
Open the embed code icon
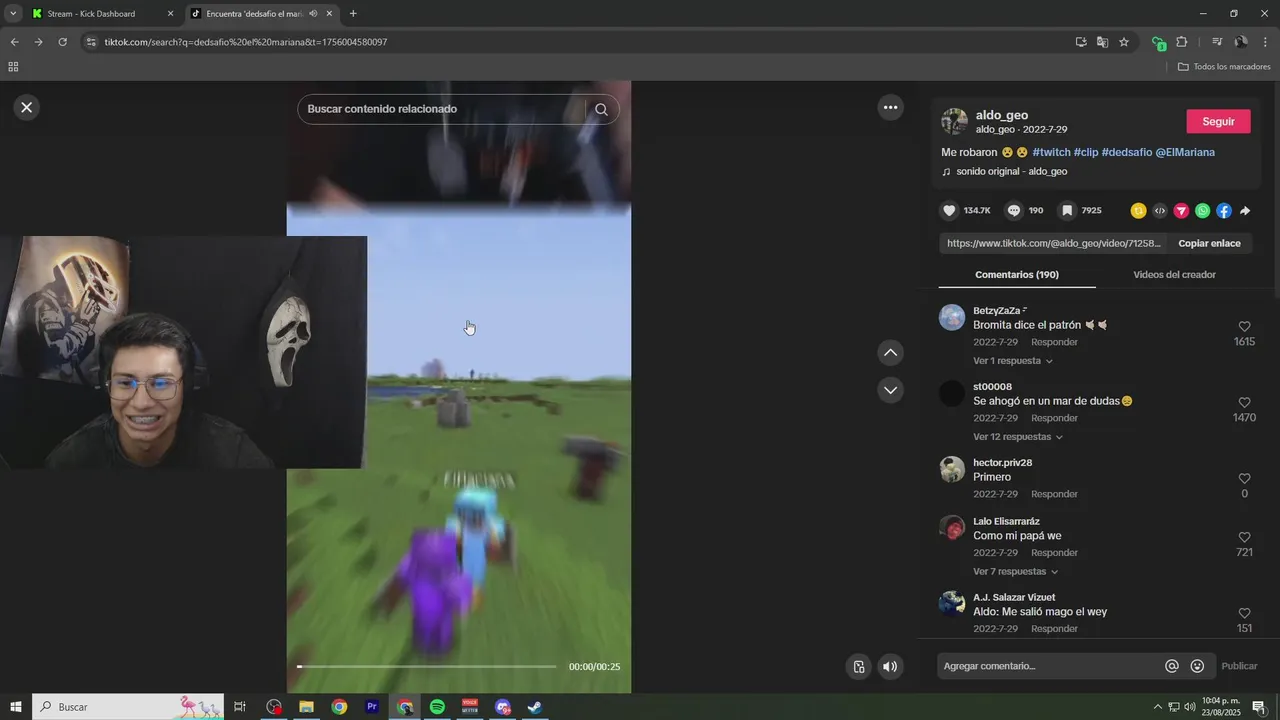tap(1160, 211)
